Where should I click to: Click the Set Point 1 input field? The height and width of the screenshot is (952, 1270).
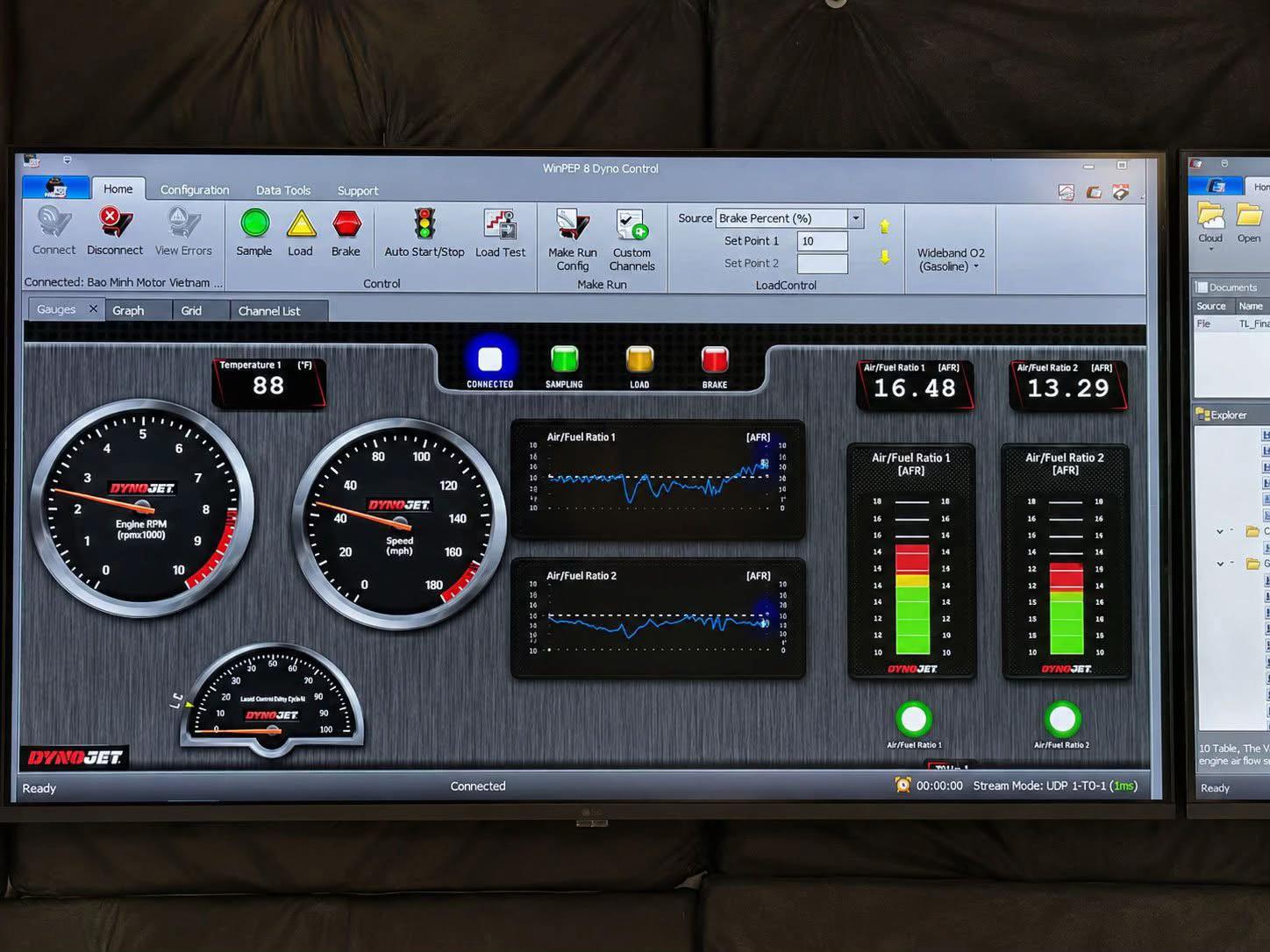(822, 241)
